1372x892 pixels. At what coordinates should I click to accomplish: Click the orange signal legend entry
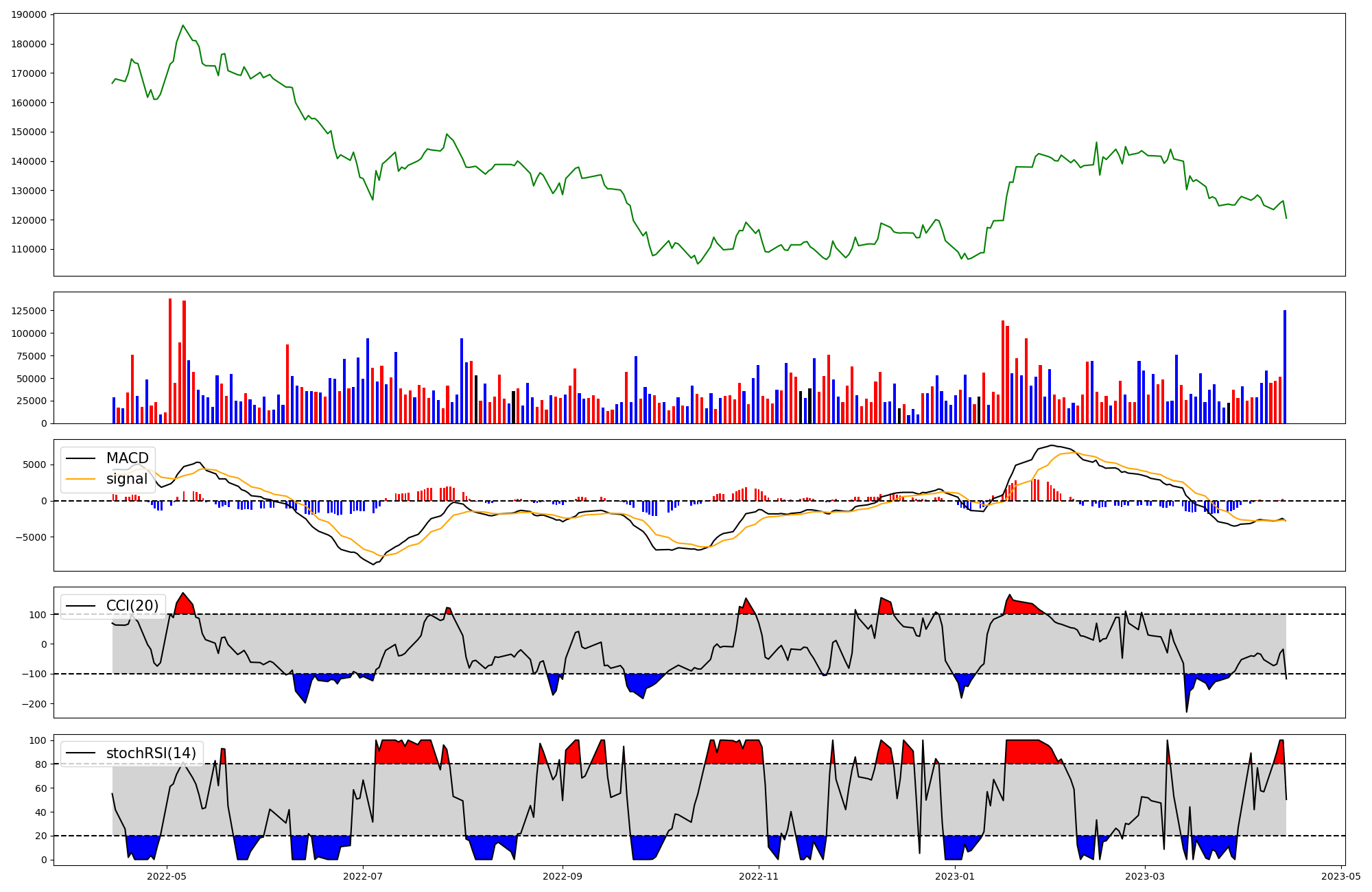coord(126,479)
